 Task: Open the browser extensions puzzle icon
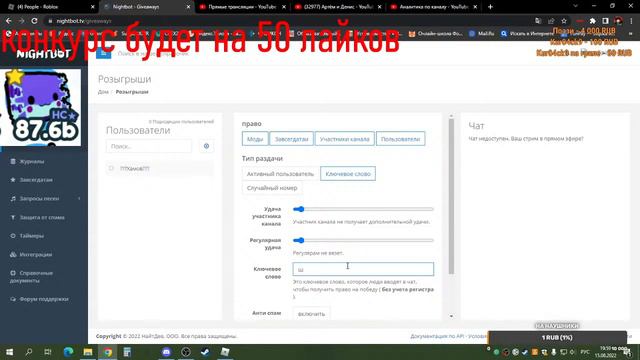click(593, 20)
